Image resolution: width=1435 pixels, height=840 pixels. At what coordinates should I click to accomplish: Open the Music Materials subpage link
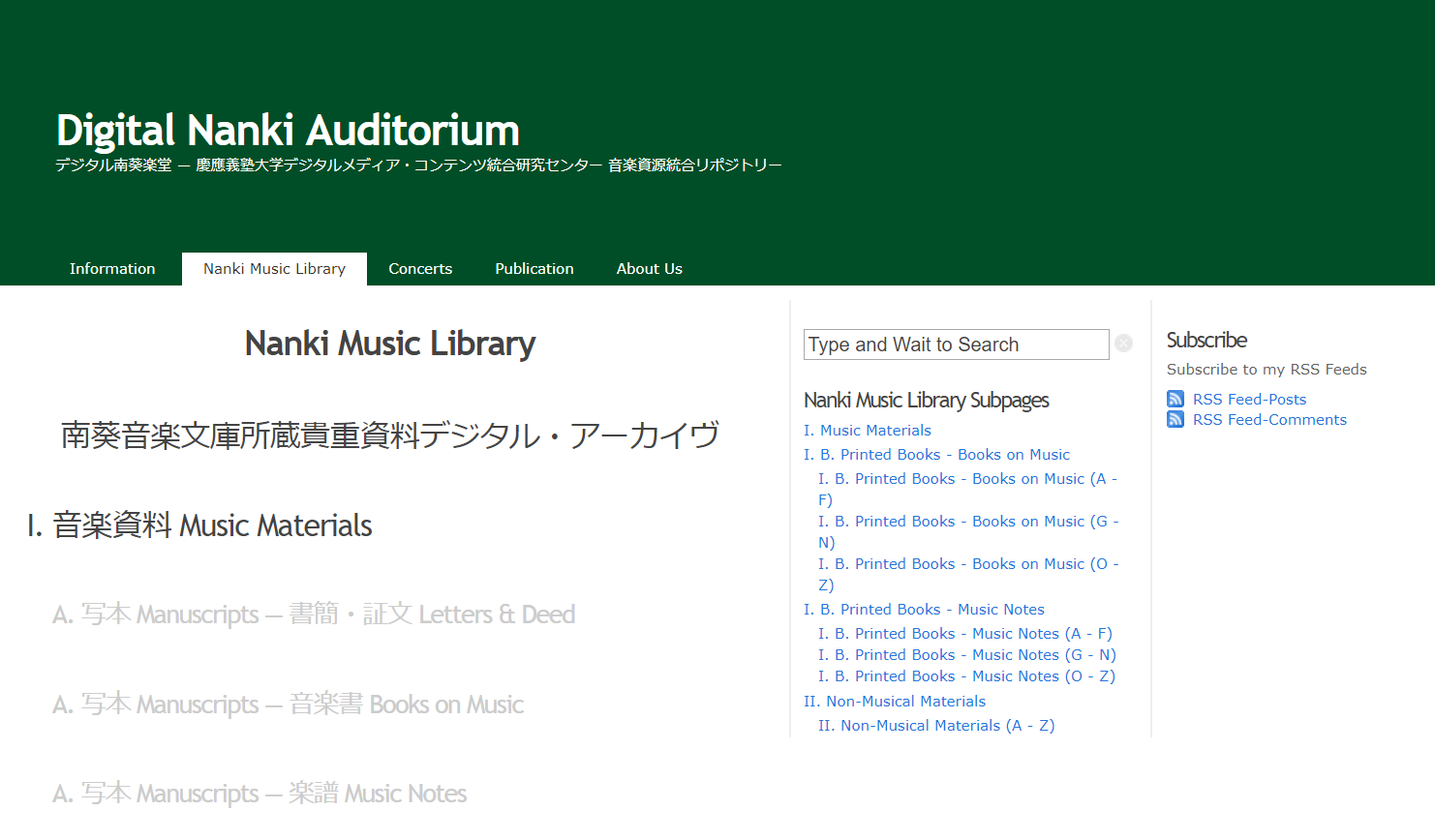pos(868,430)
